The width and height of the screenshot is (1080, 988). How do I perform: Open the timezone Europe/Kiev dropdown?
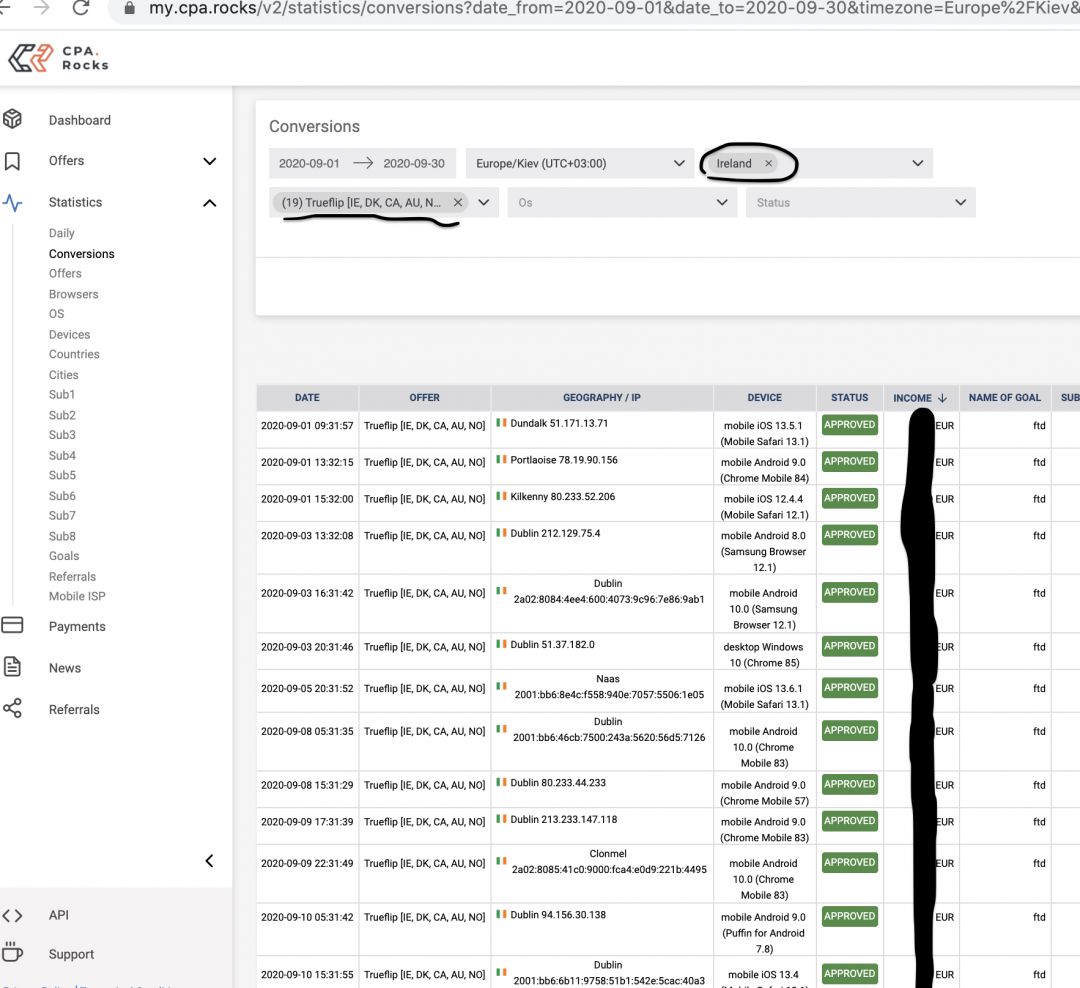pos(578,164)
